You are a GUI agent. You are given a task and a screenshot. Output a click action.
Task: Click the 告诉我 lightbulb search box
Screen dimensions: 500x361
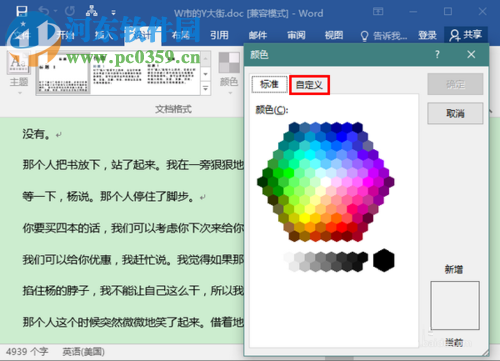click(384, 35)
